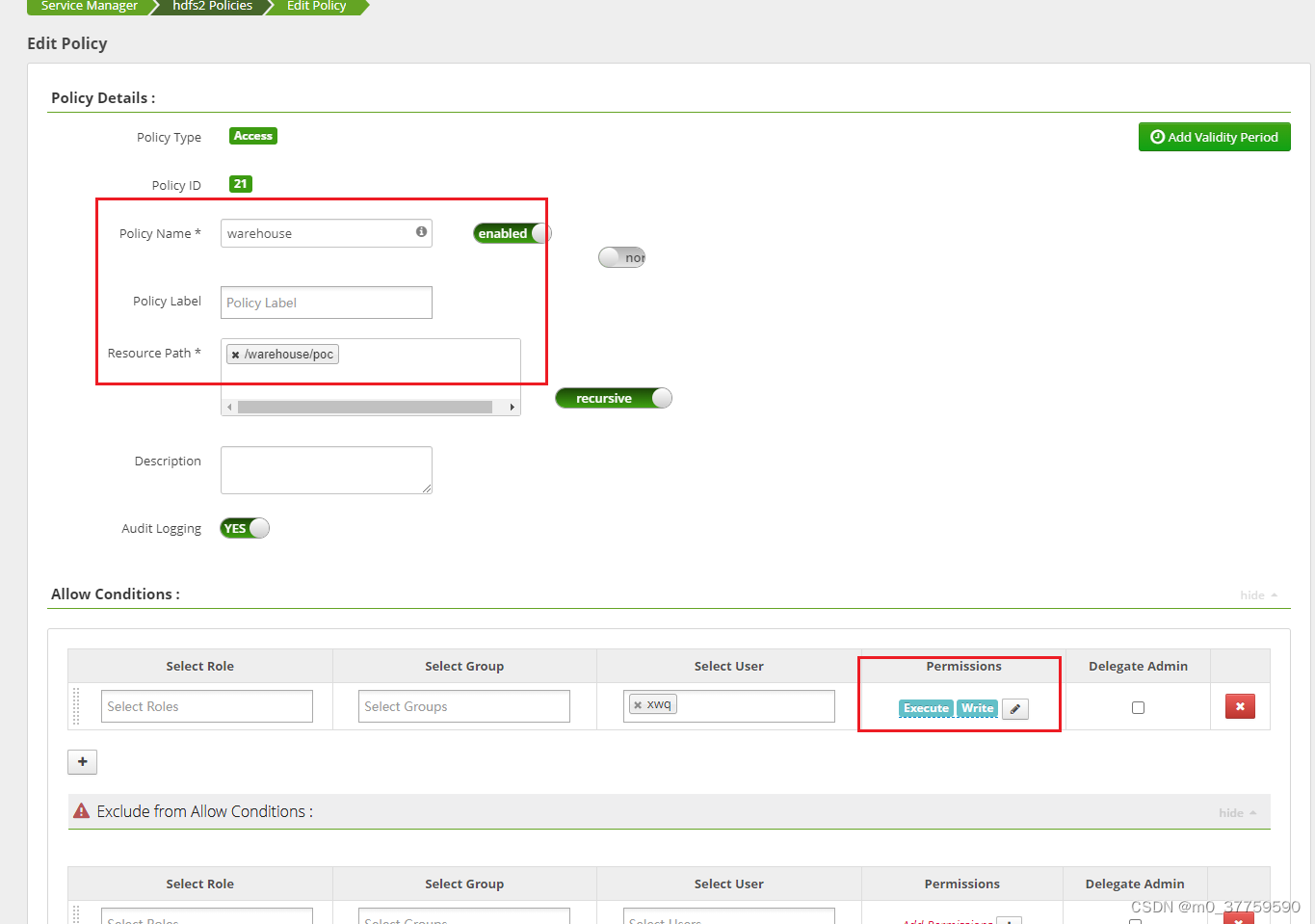Image resolution: width=1315 pixels, height=924 pixels.
Task: Click the Access policy type badge
Action: [x=253, y=136]
